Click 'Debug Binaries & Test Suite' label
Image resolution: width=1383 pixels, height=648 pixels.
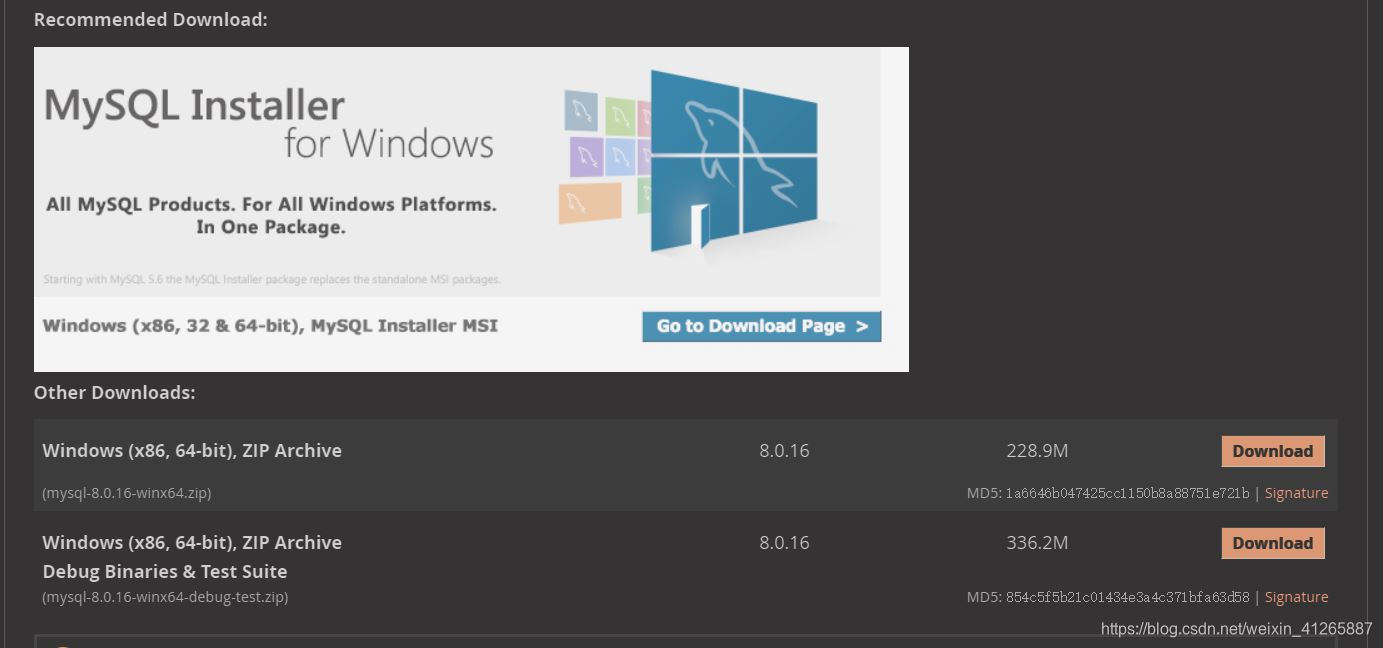pos(165,572)
